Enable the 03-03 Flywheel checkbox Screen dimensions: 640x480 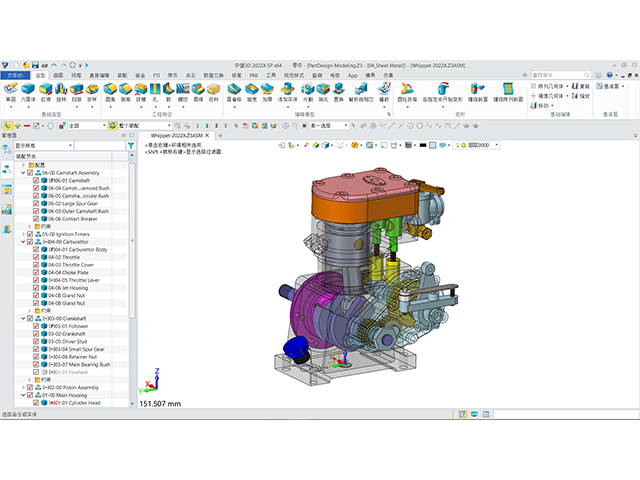point(36,371)
